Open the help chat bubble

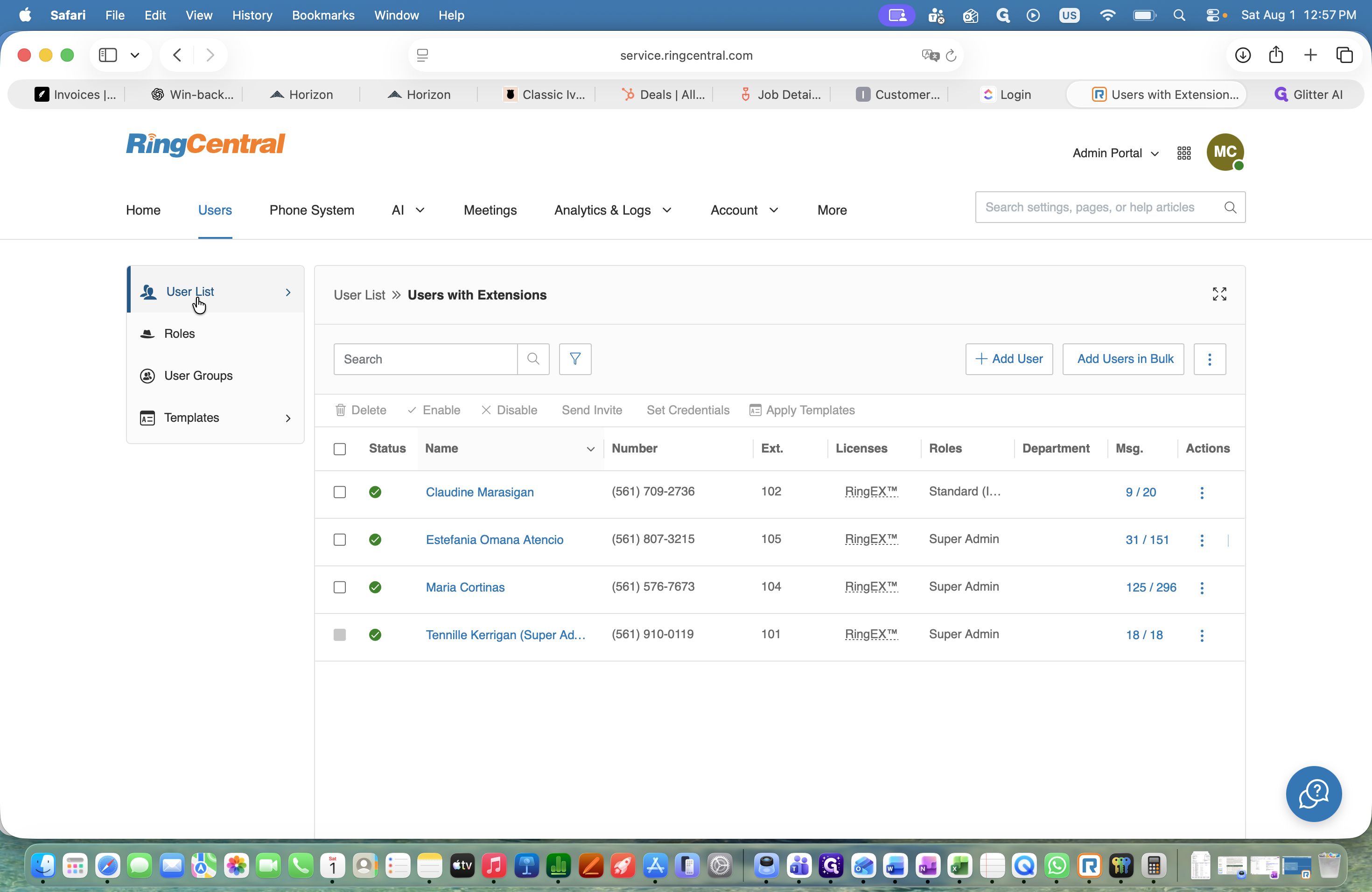point(1314,794)
